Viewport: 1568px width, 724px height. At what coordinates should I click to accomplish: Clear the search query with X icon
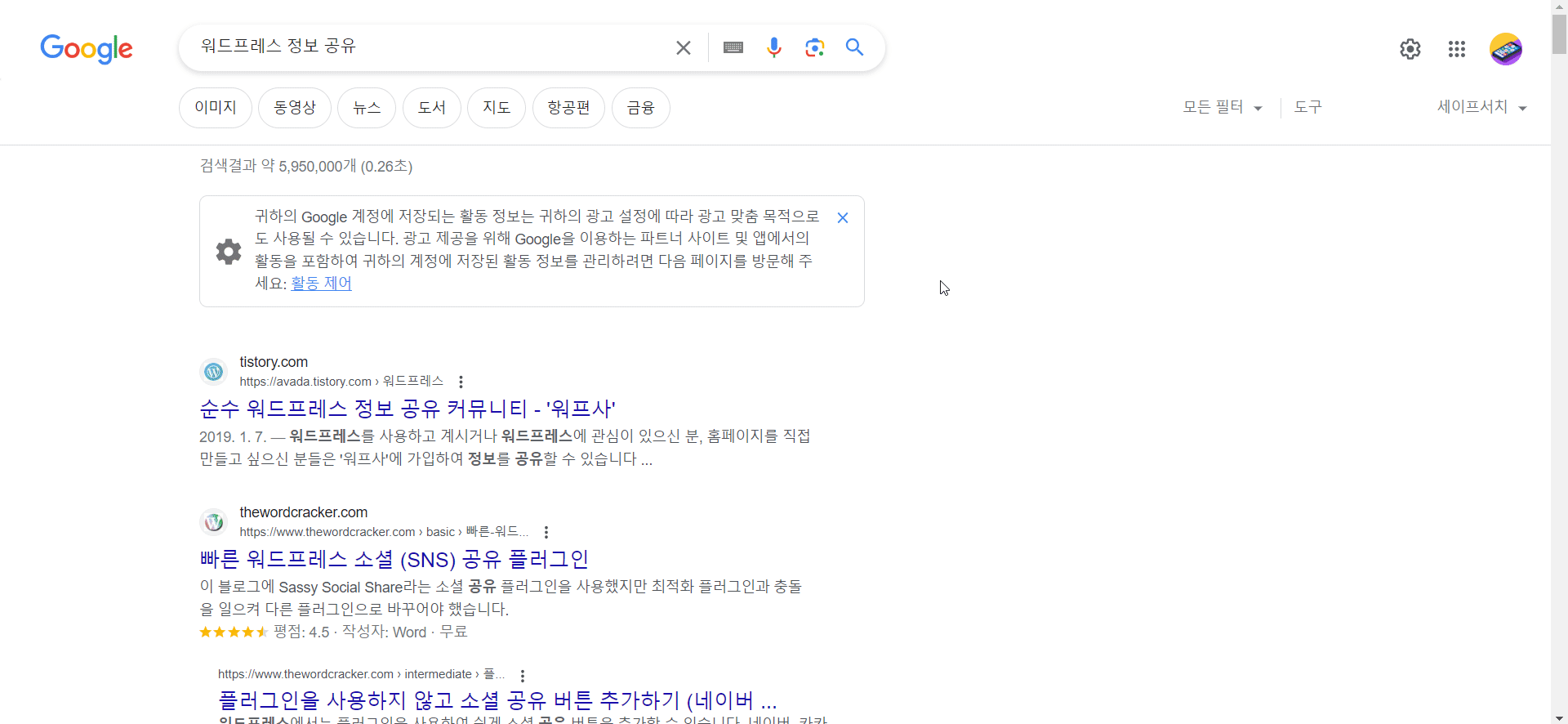(684, 48)
